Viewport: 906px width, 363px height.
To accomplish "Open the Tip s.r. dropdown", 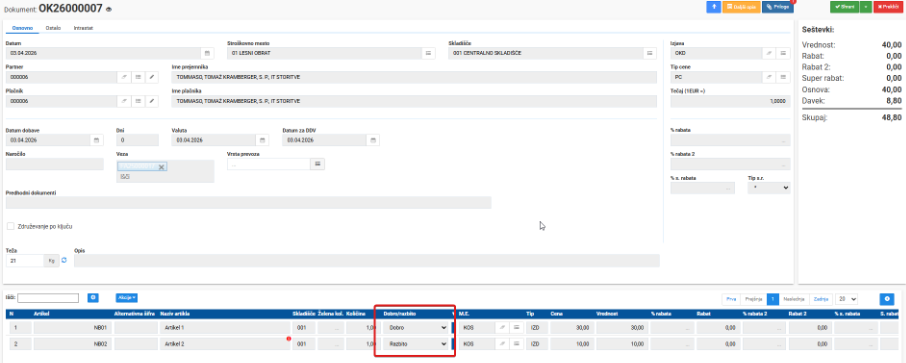I will click(x=768, y=188).
